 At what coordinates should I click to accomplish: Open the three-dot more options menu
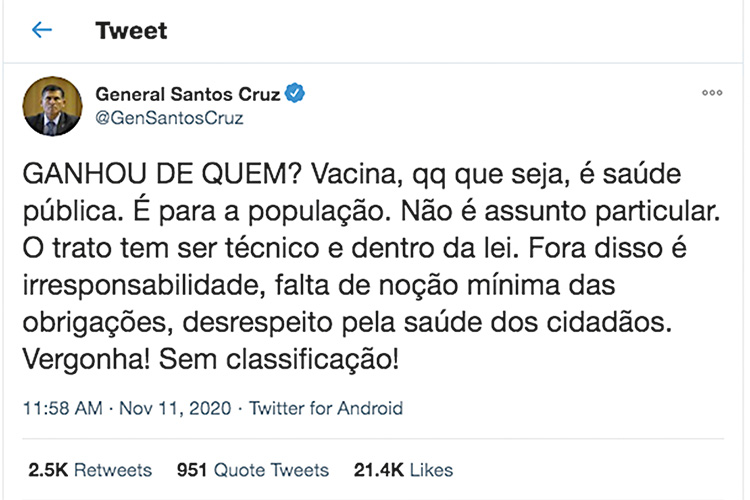[x=712, y=93]
